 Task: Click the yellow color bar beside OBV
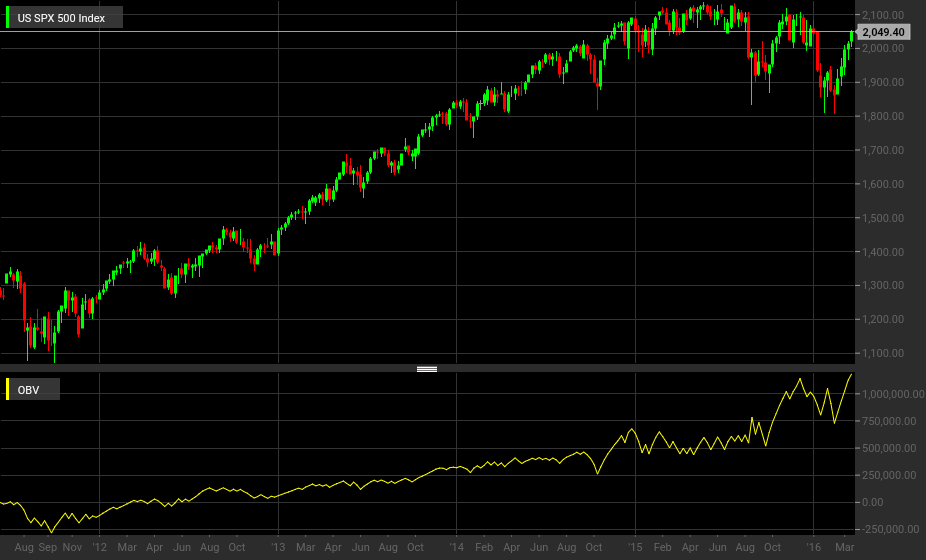8,389
